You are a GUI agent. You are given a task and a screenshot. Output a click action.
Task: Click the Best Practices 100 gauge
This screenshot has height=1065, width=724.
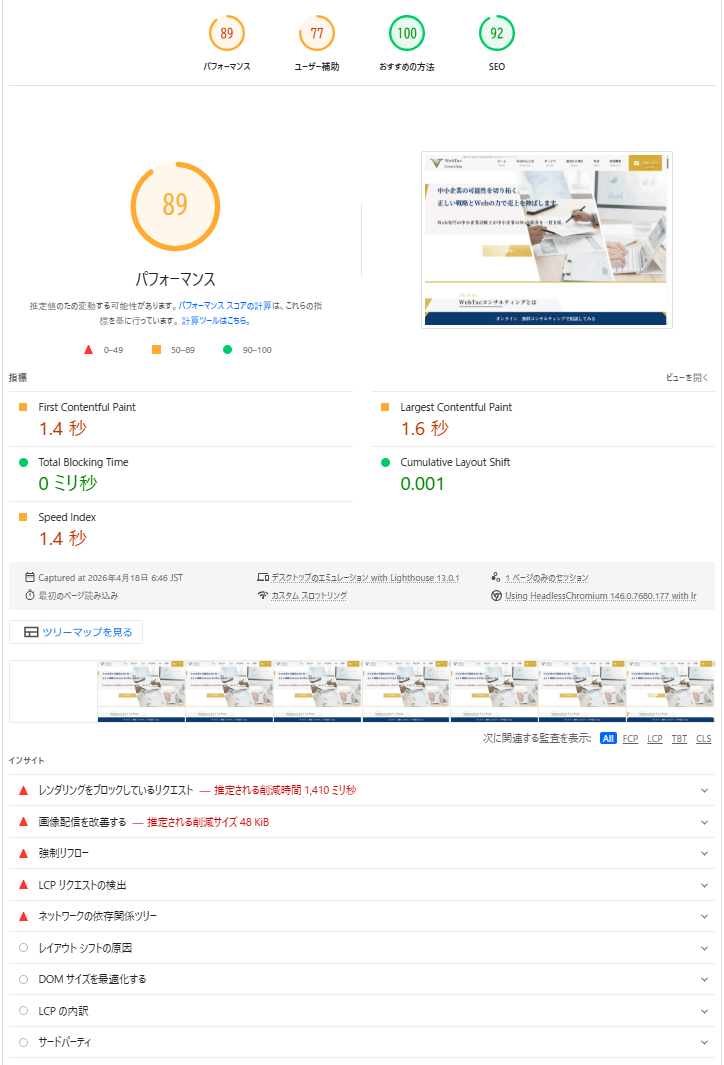(x=406, y=33)
